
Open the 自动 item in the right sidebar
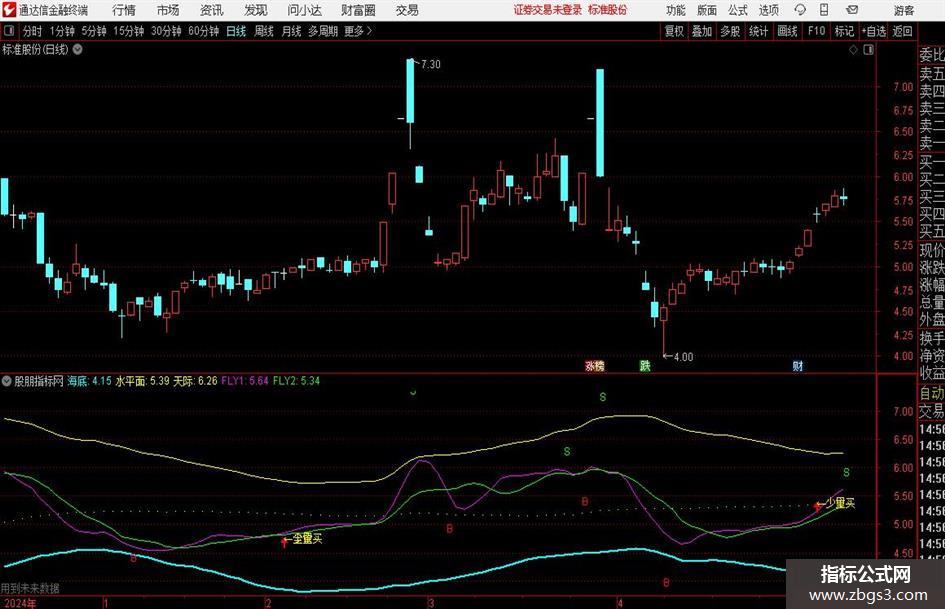(x=932, y=393)
